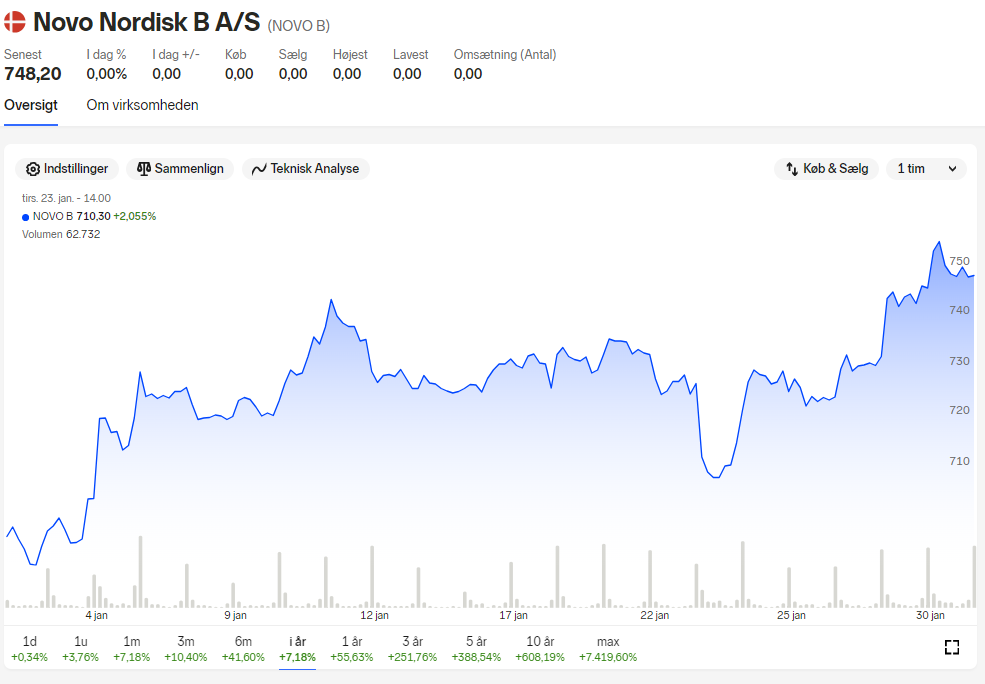Select the 1u time range
Viewport: 985px width, 684px height.
[x=80, y=649]
